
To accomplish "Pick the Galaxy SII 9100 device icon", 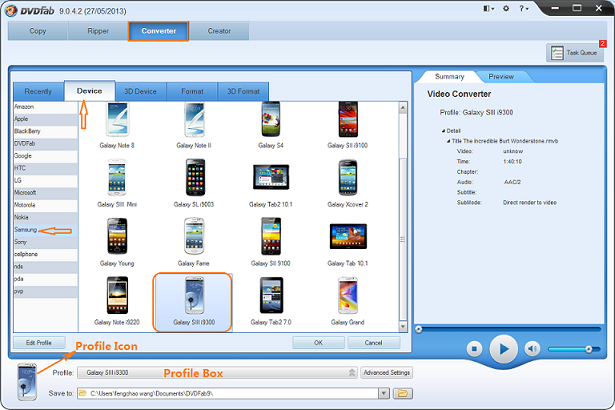I will (271, 236).
